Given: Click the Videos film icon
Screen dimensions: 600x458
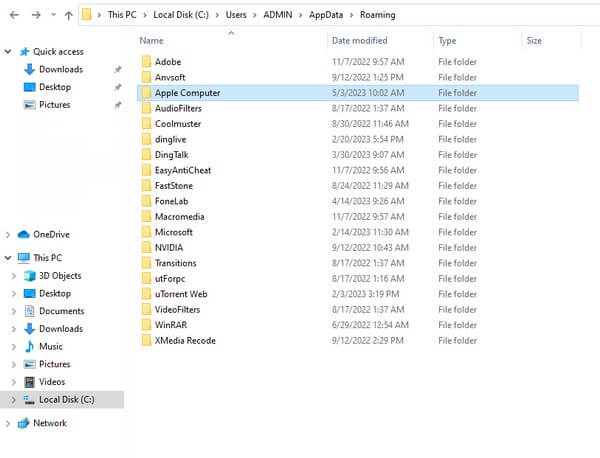Looking at the screenshot, I should (29, 382).
